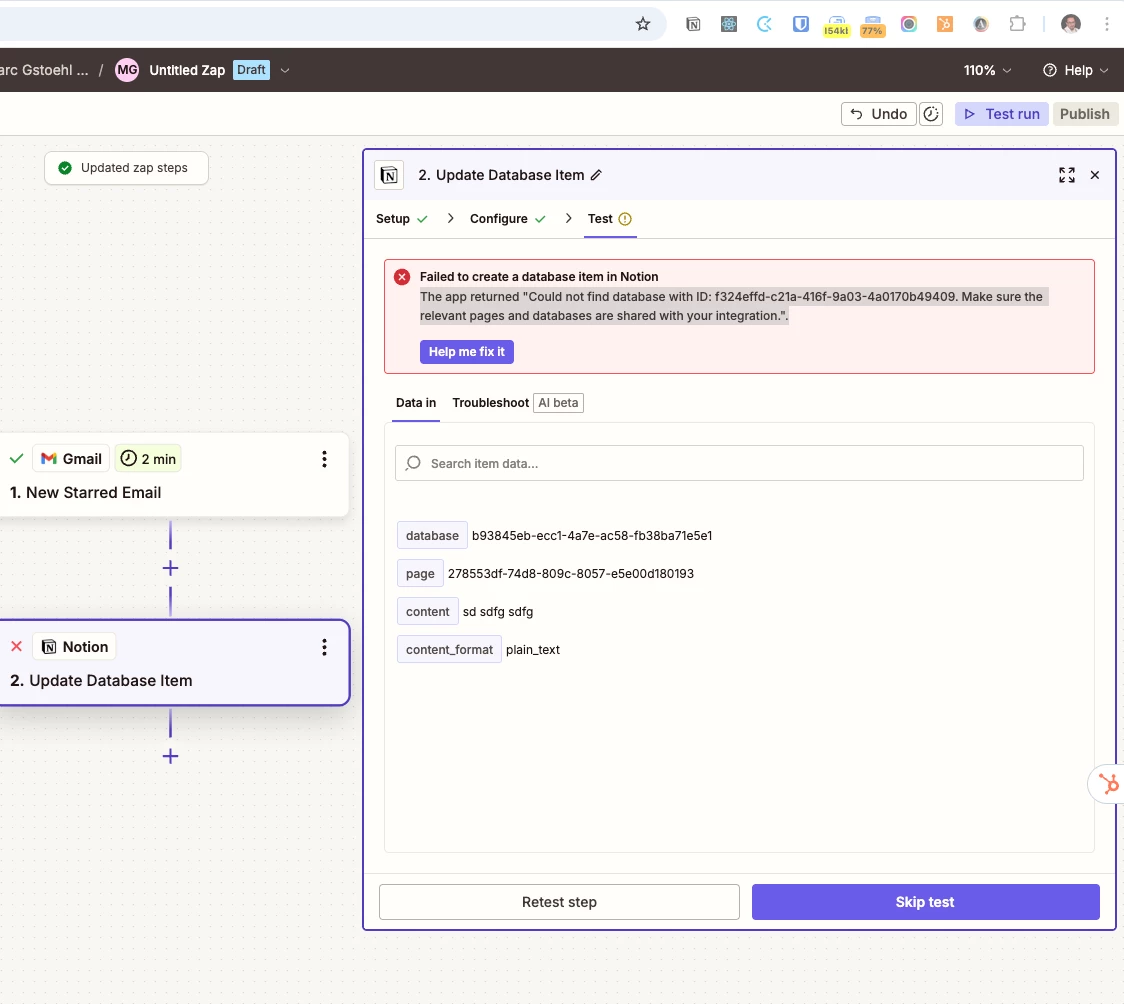Open Help menu dropdown

1075,70
